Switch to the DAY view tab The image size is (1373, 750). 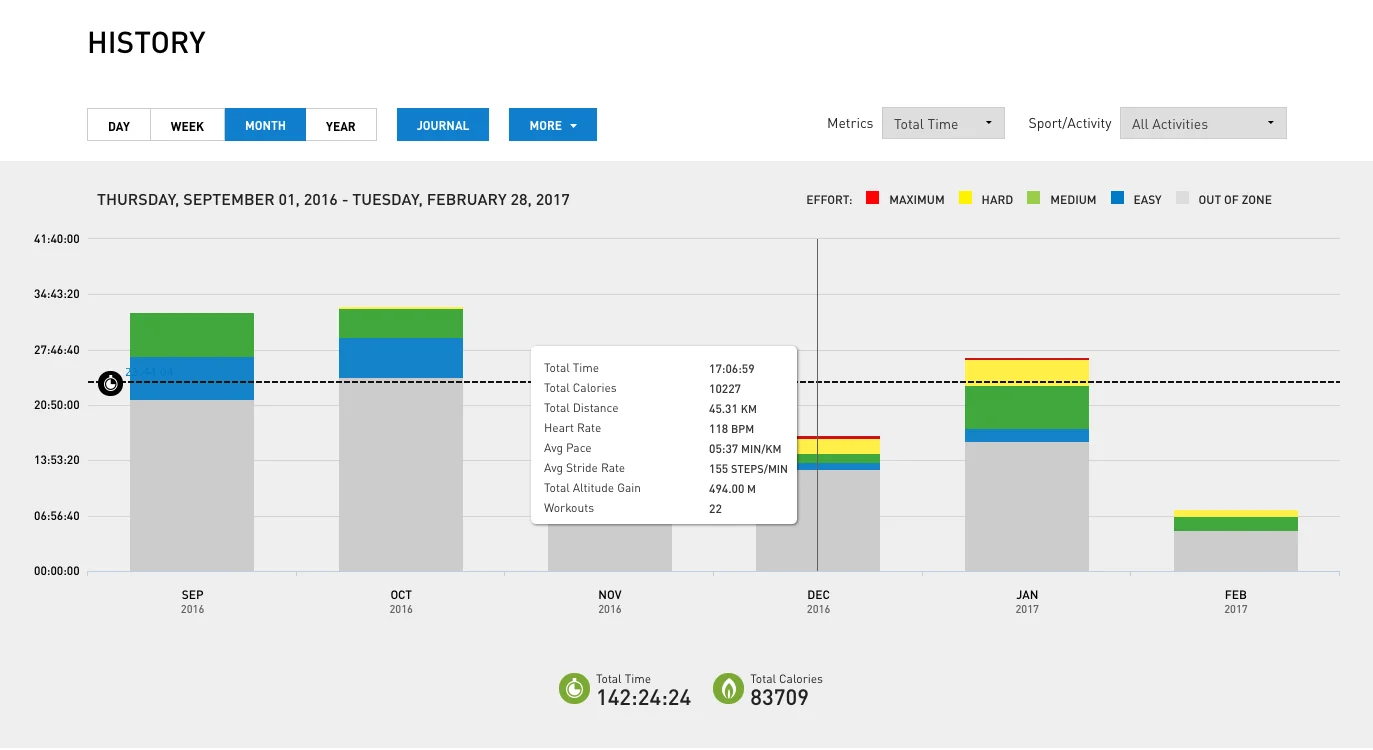point(119,125)
